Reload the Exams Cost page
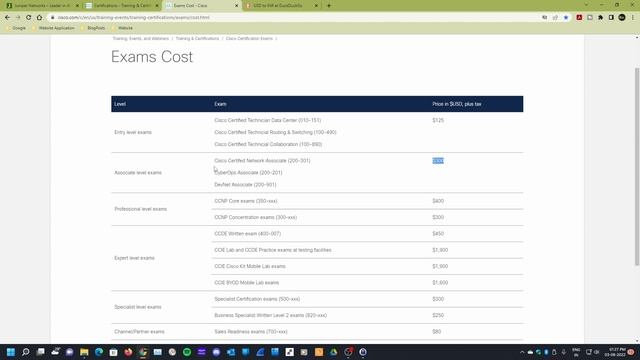The height and width of the screenshot is (360, 640). coord(29,18)
